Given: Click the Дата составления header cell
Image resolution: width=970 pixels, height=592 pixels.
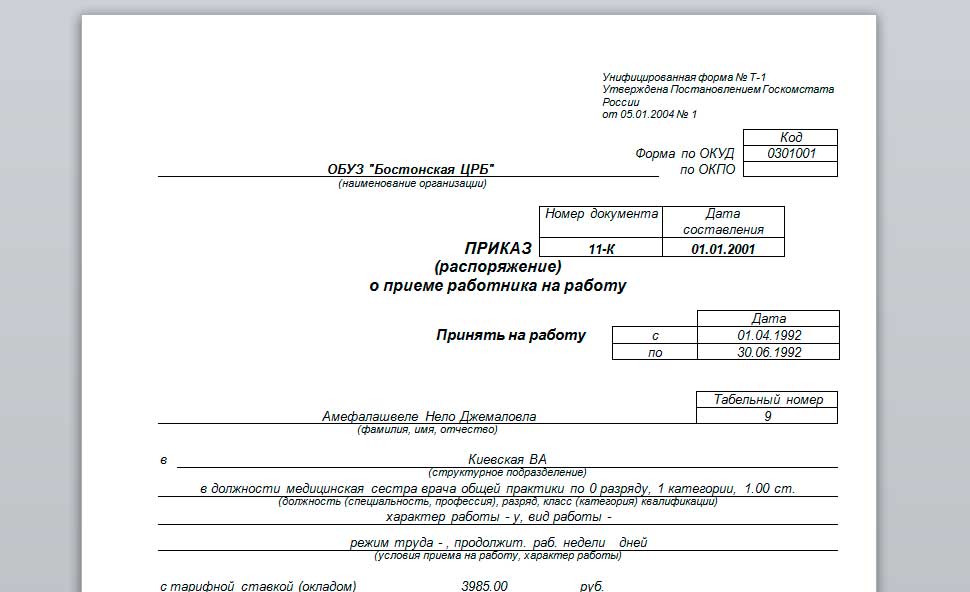Looking at the screenshot, I should tap(723, 222).
